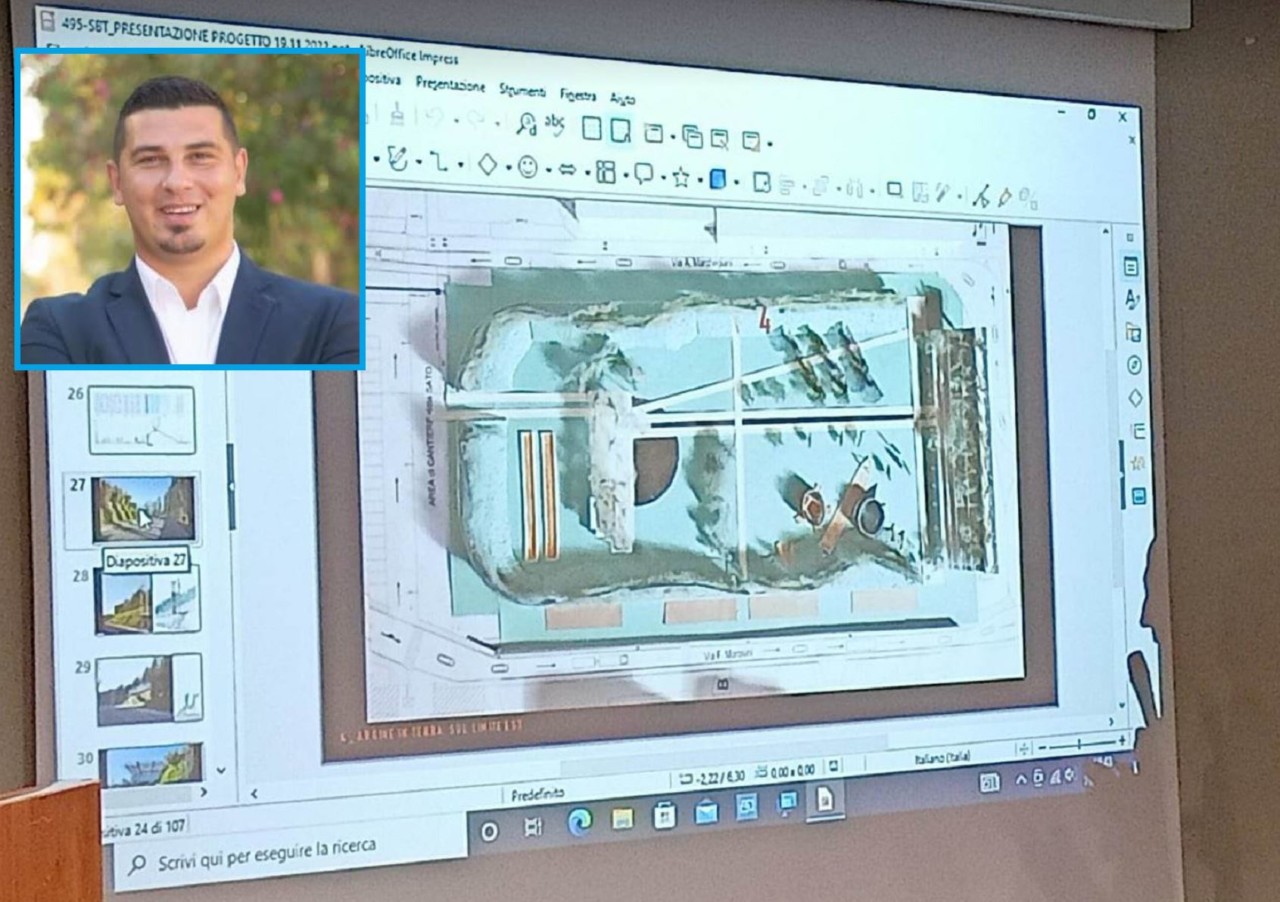Select the curves and polygons draw tool
Viewport: 1280px width, 902px height.
tap(398, 158)
